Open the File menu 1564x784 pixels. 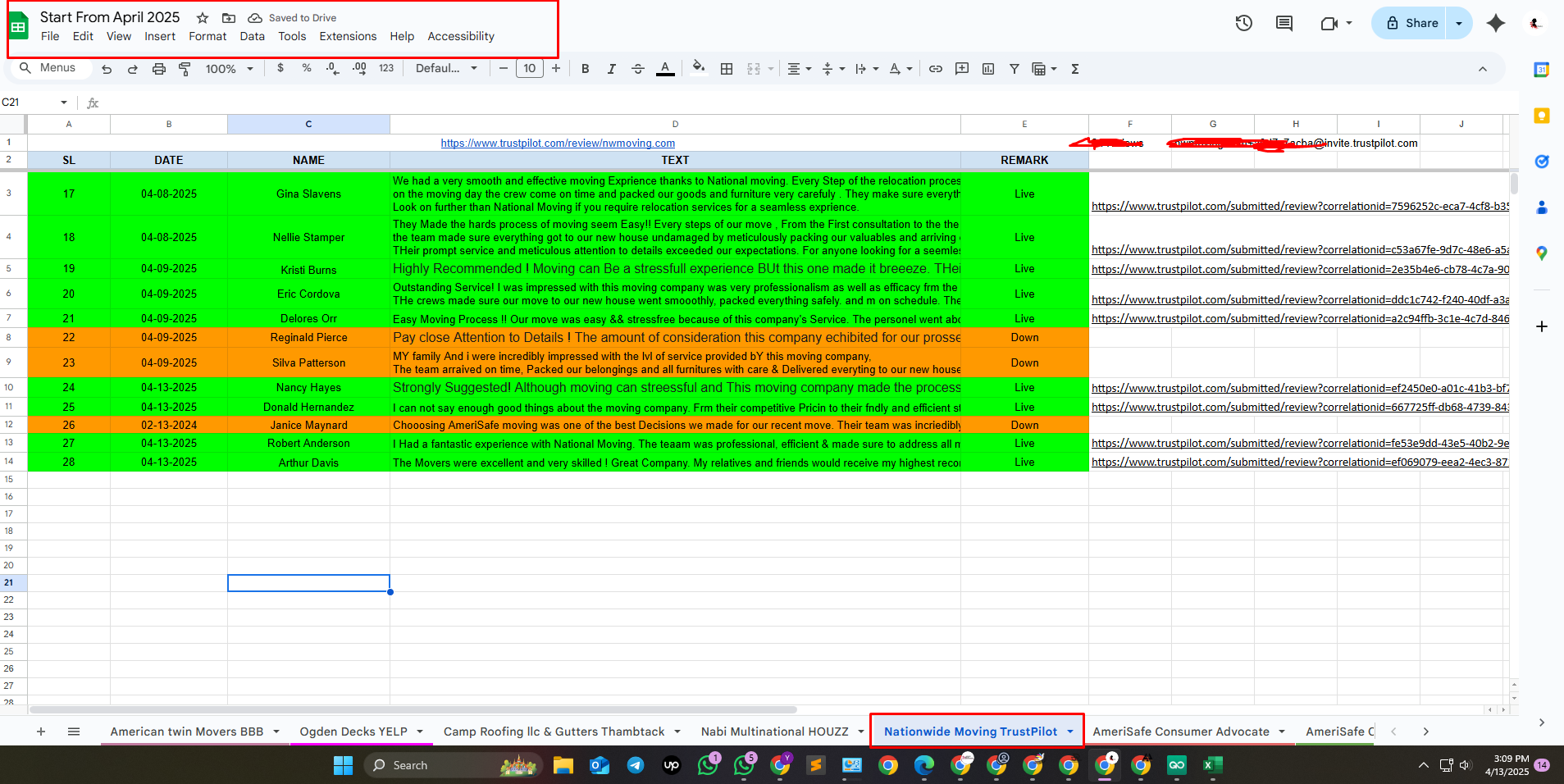[x=50, y=36]
